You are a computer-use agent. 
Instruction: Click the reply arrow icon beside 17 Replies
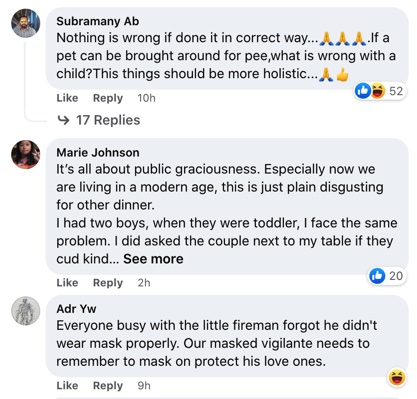point(63,120)
